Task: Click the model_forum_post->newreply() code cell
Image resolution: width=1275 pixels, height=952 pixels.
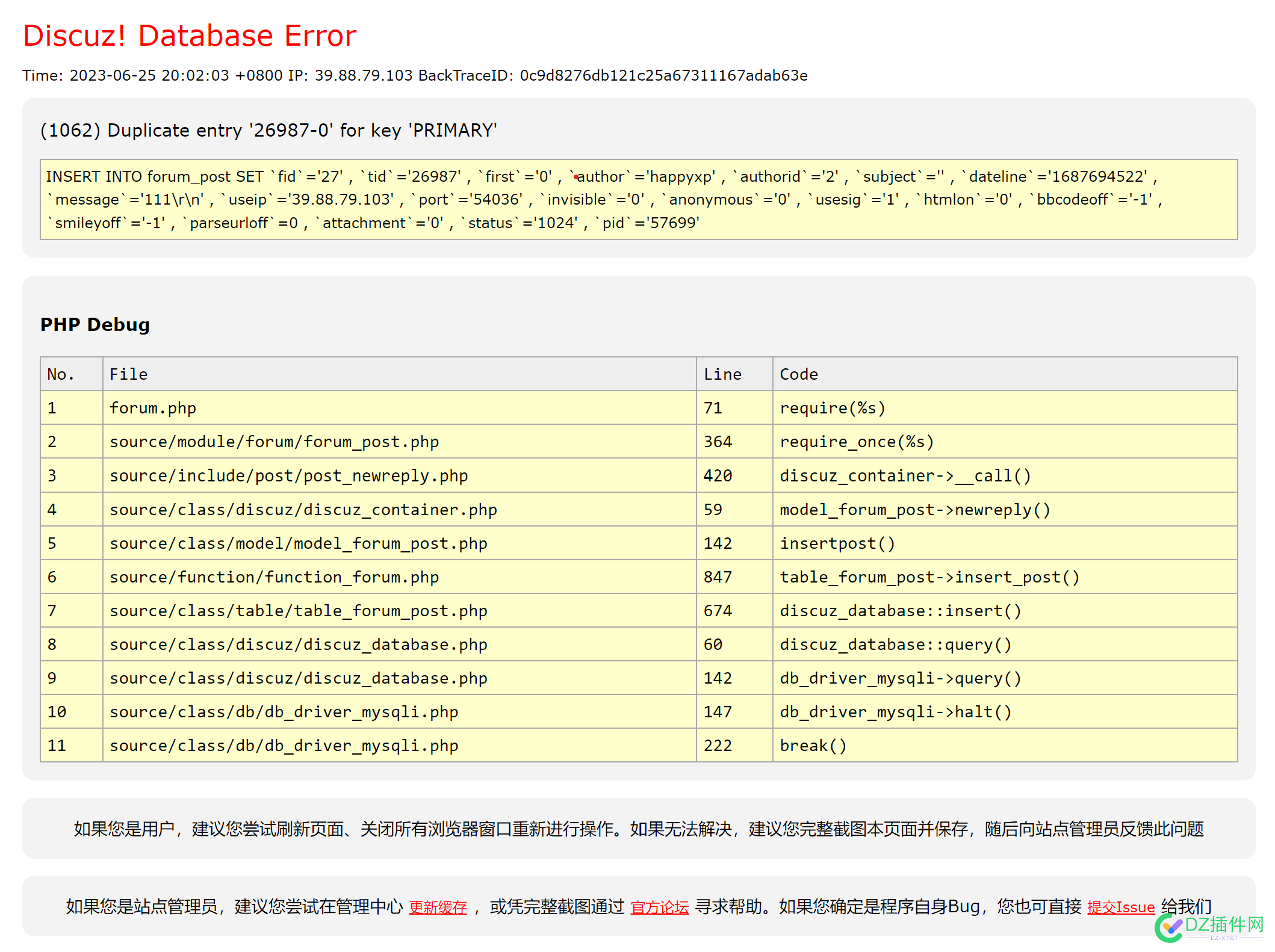Action: (x=1005, y=510)
